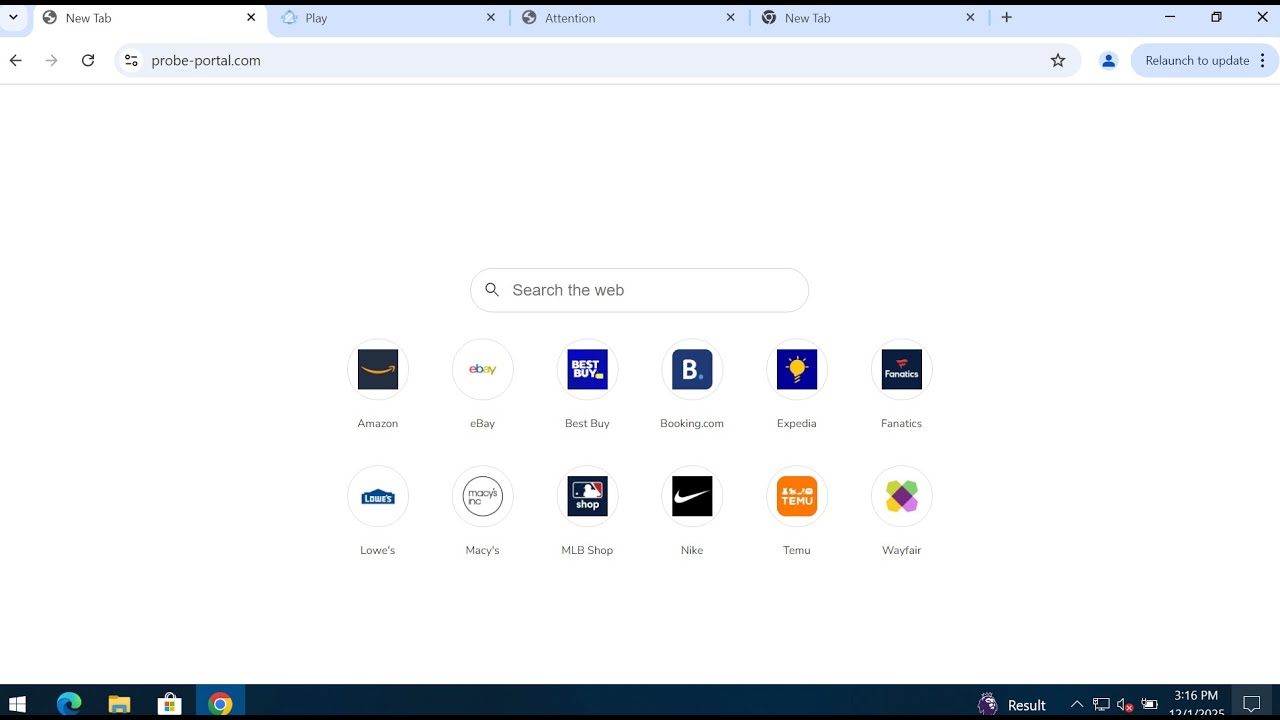
Task: Open the Temu shortcut icon
Action: pos(797,496)
